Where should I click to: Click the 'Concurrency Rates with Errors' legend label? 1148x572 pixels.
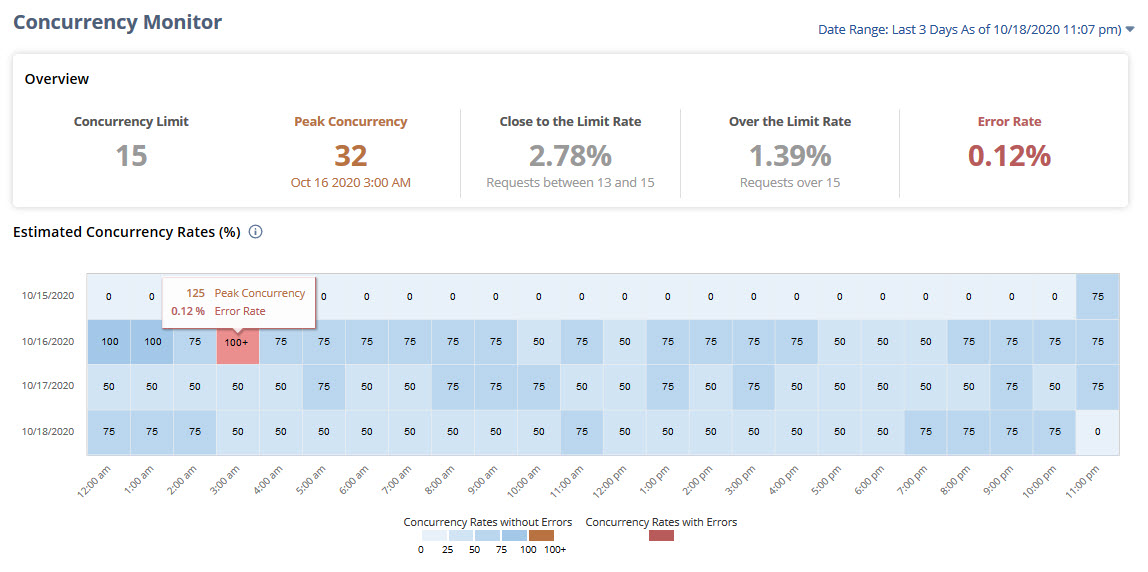(661, 522)
